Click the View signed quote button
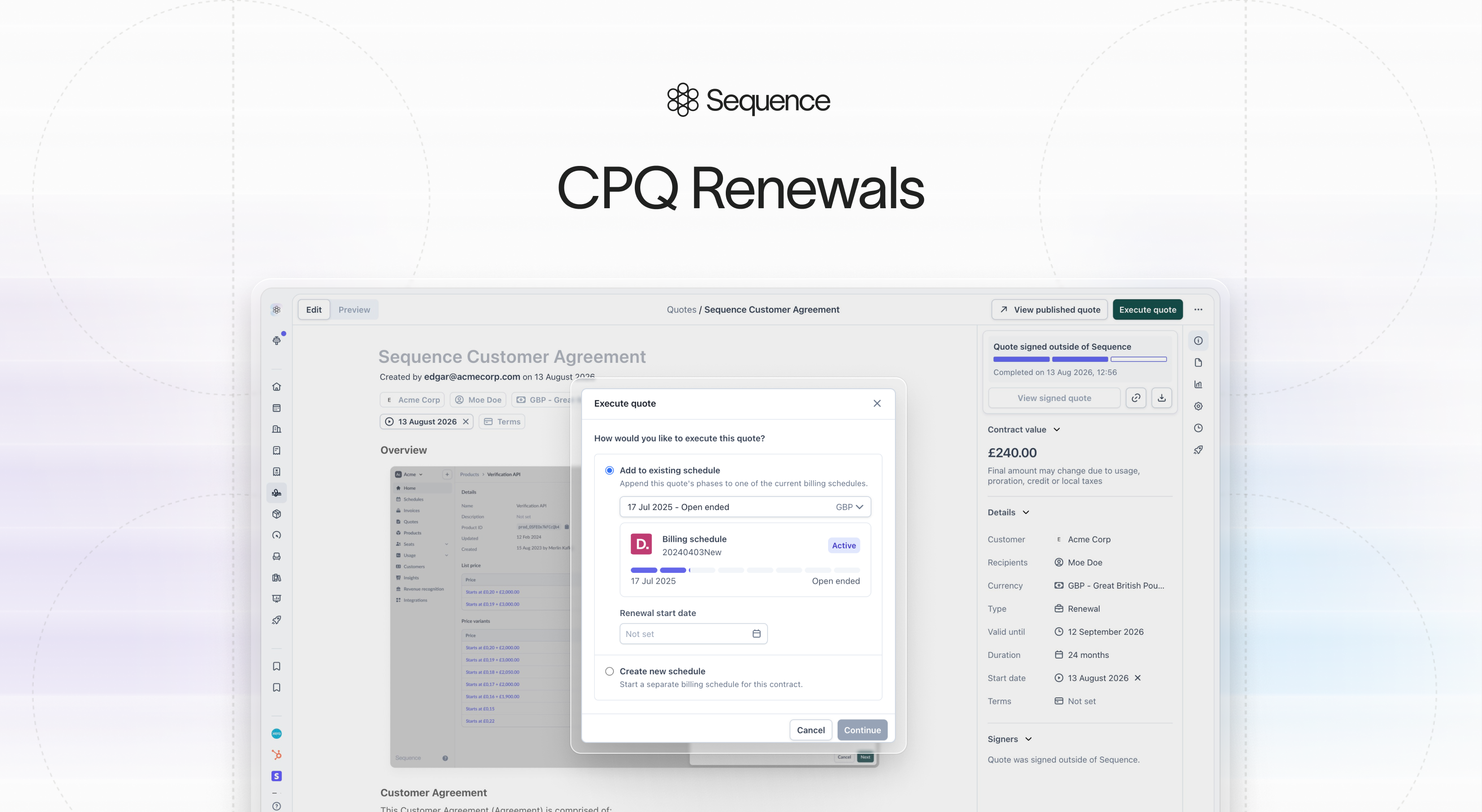1482x812 pixels. point(1054,398)
